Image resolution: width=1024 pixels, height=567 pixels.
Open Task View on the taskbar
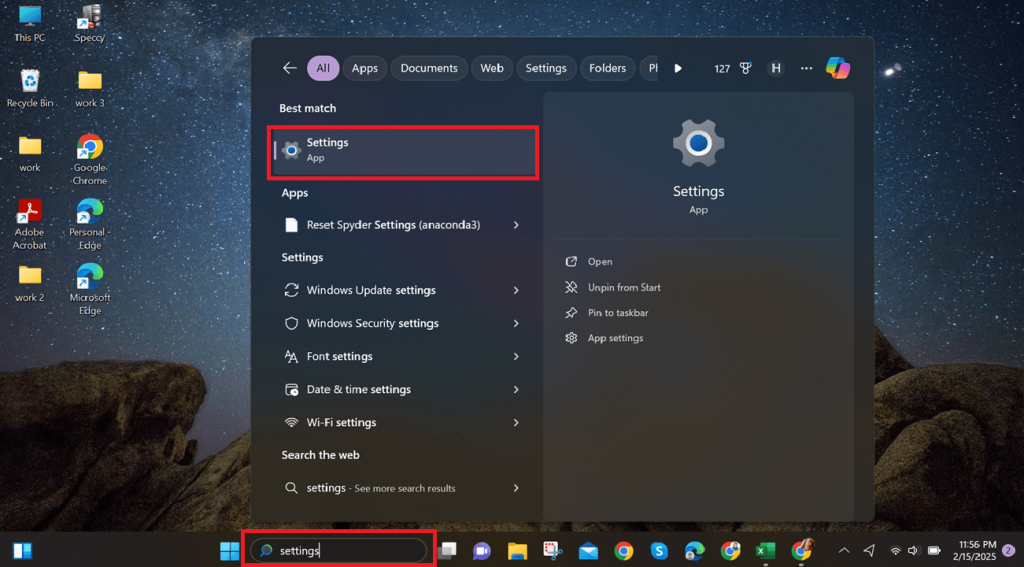(447, 551)
